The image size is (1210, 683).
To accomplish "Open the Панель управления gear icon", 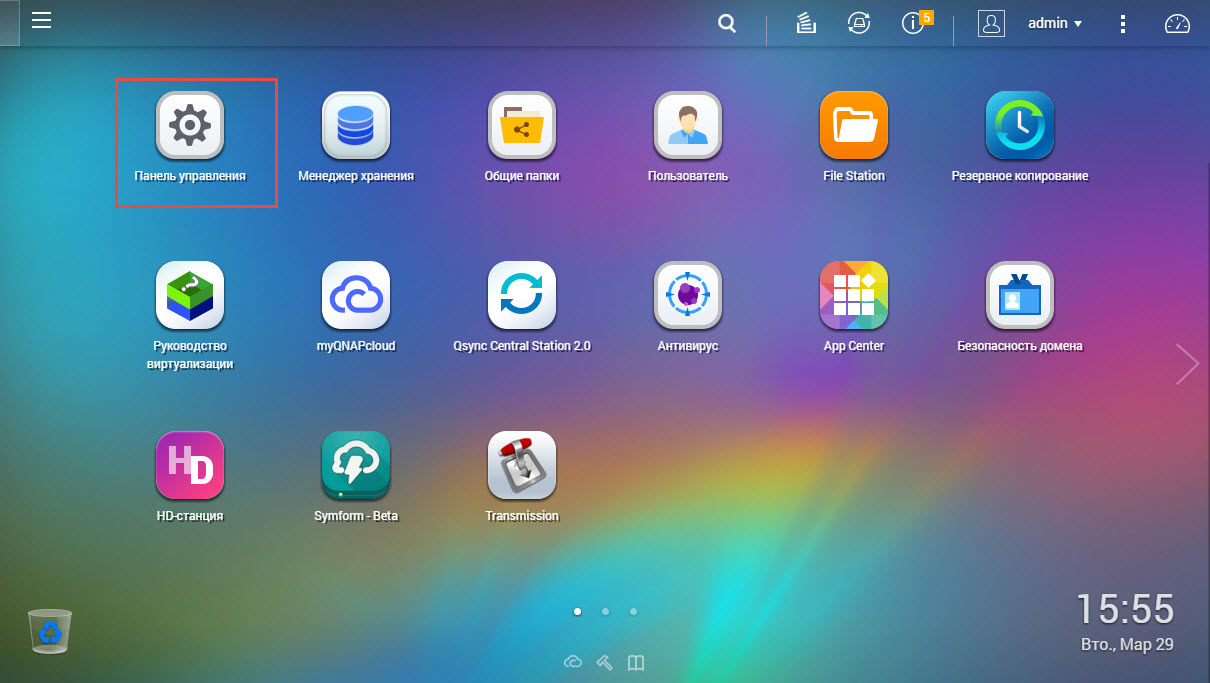I will (190, 125).
